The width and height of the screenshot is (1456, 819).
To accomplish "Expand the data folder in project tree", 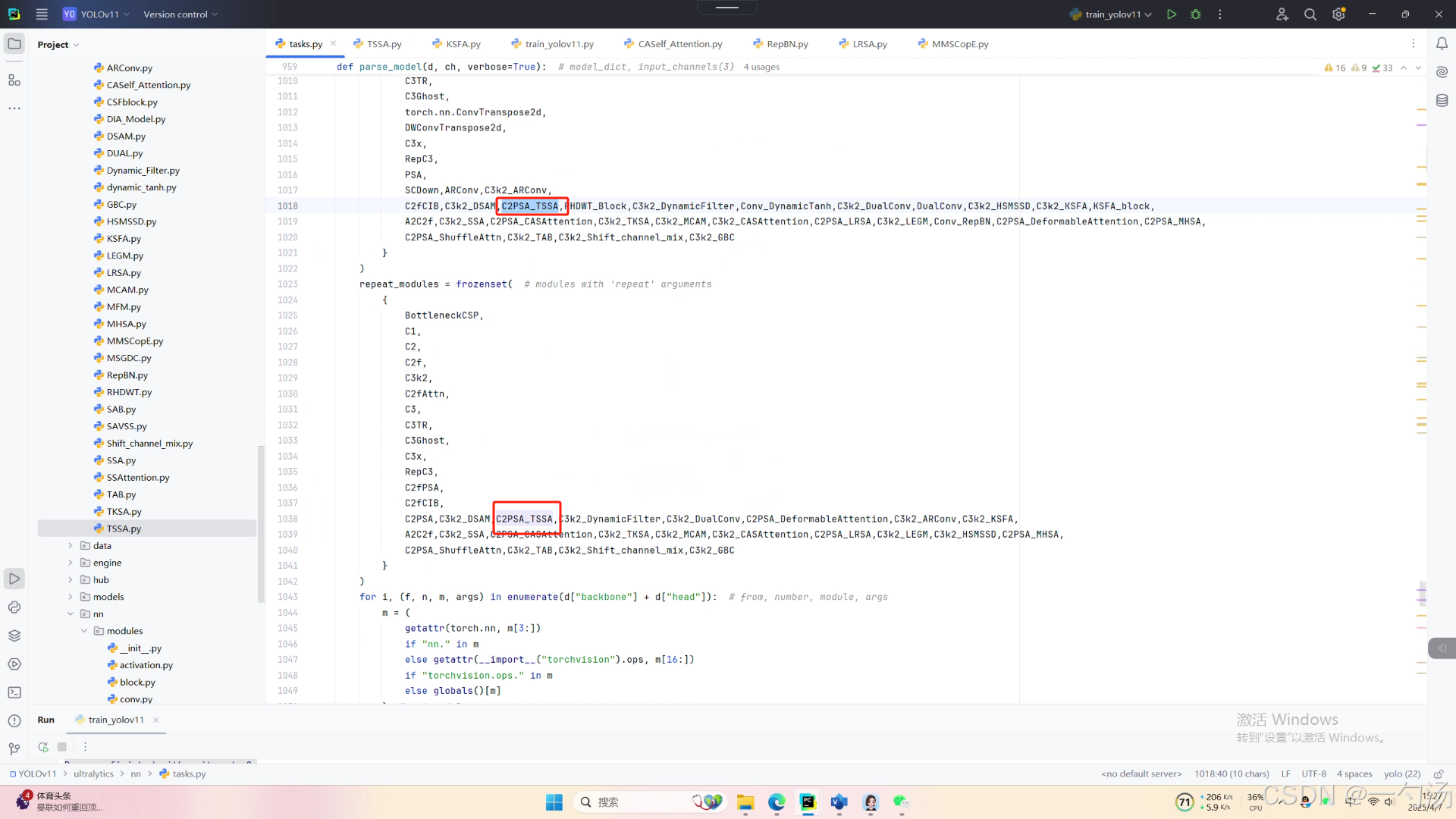I will [71, 546].
